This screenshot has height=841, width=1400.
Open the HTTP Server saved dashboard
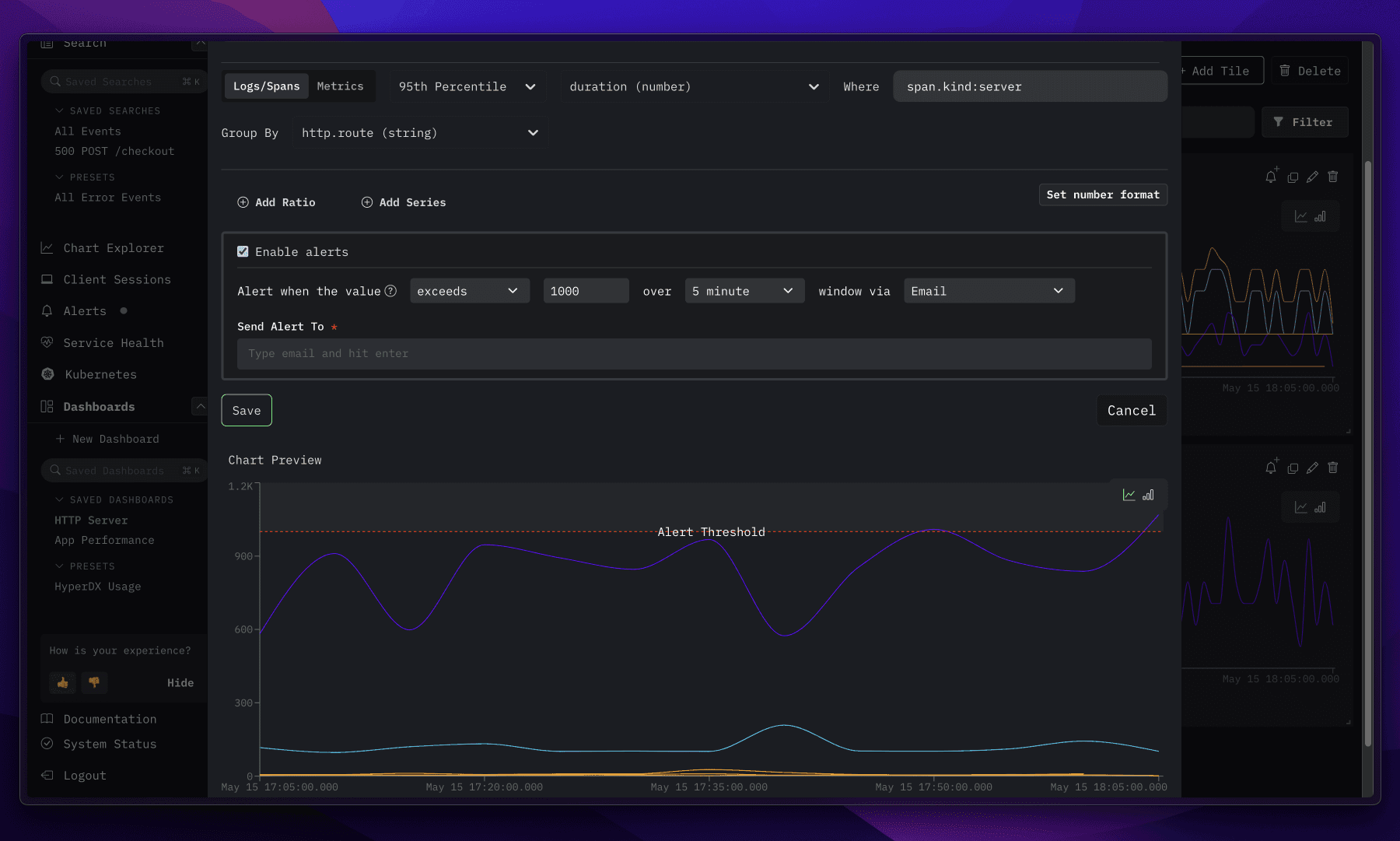click(91, 520)
